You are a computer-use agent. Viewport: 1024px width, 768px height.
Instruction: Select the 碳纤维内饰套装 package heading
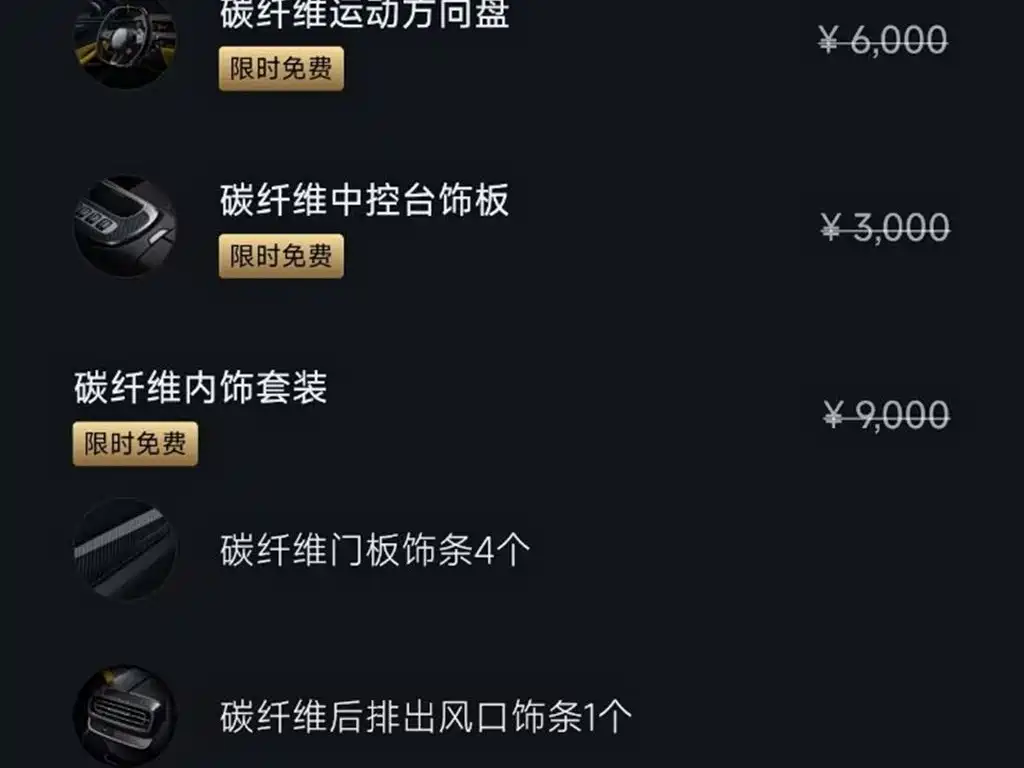pyautogui.click(x=200, y=387)
